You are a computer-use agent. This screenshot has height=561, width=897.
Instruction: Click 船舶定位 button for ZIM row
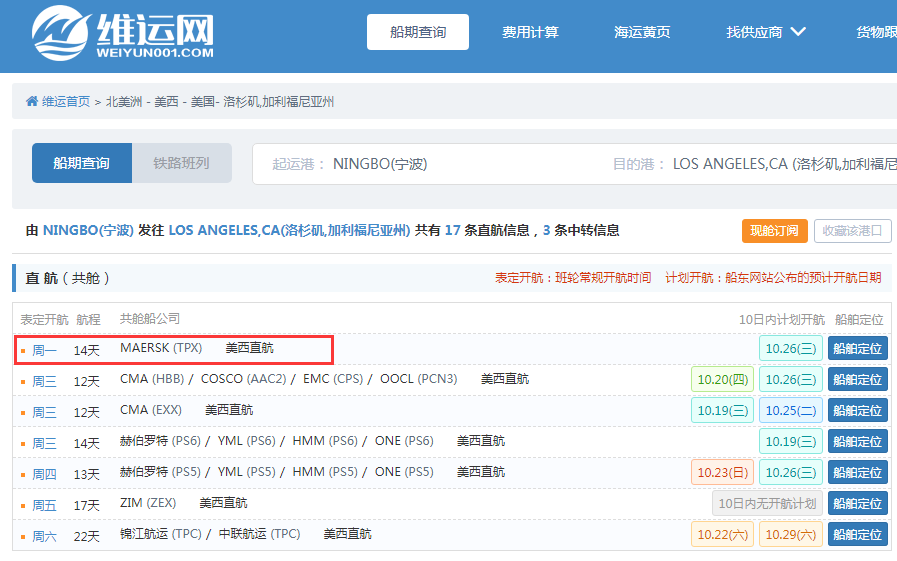(x=857, y=504)
